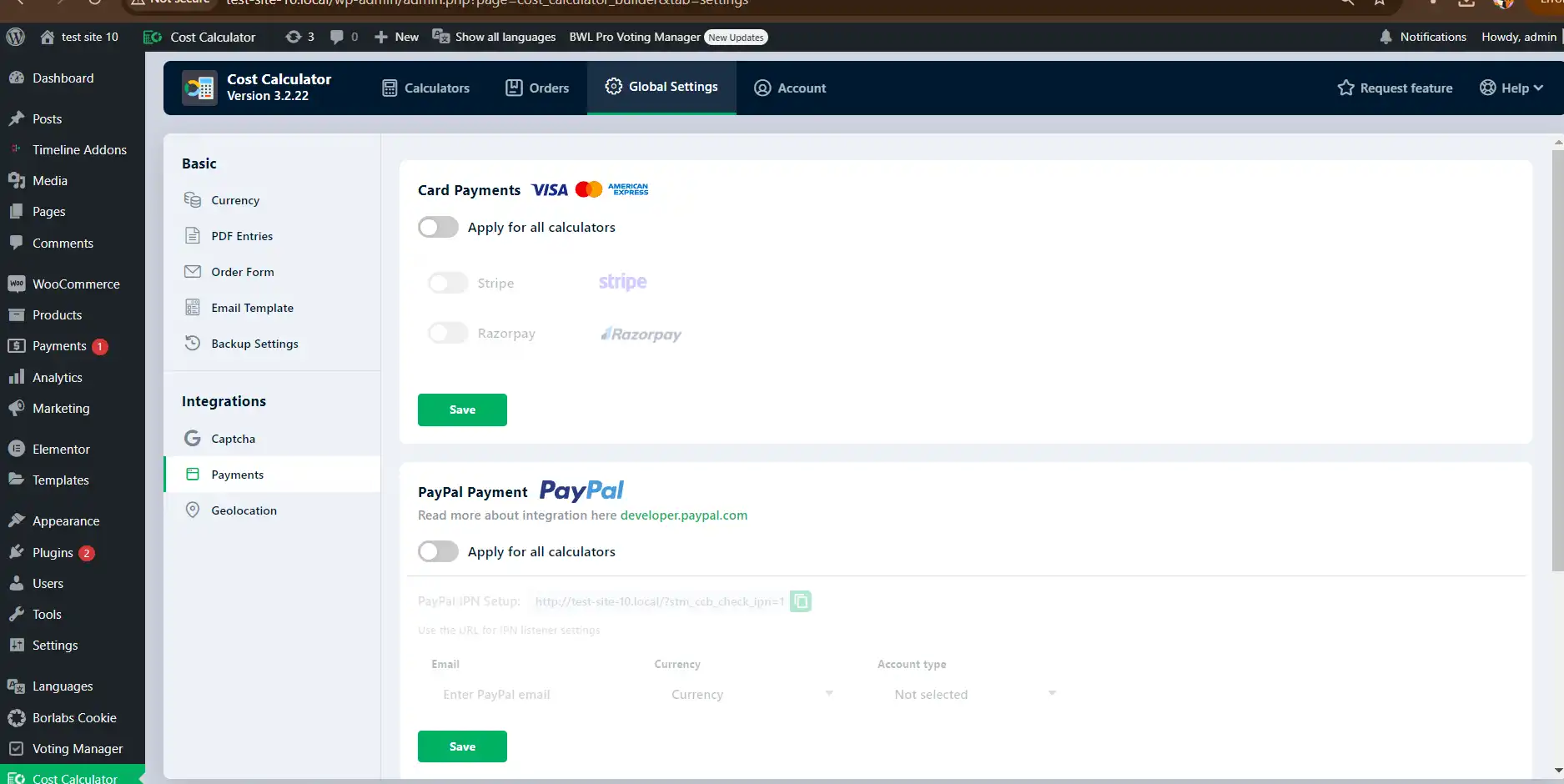Click the Posts pin icon in the WordPress sidebar
The height and width of the screenshot is (784, 1564).
coord(17,118)
